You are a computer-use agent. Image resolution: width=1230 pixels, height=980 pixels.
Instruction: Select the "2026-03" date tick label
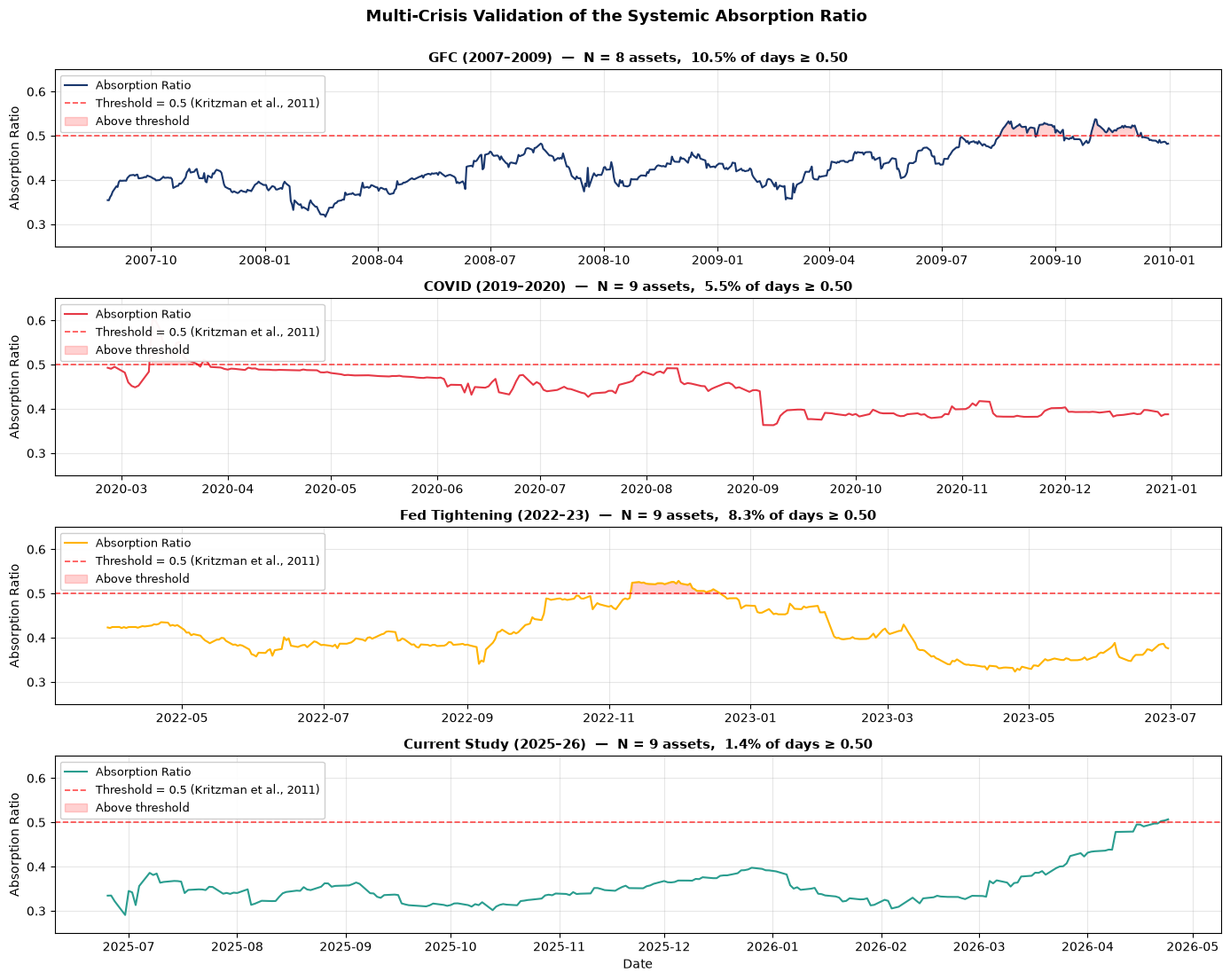[x=979, y=945]
